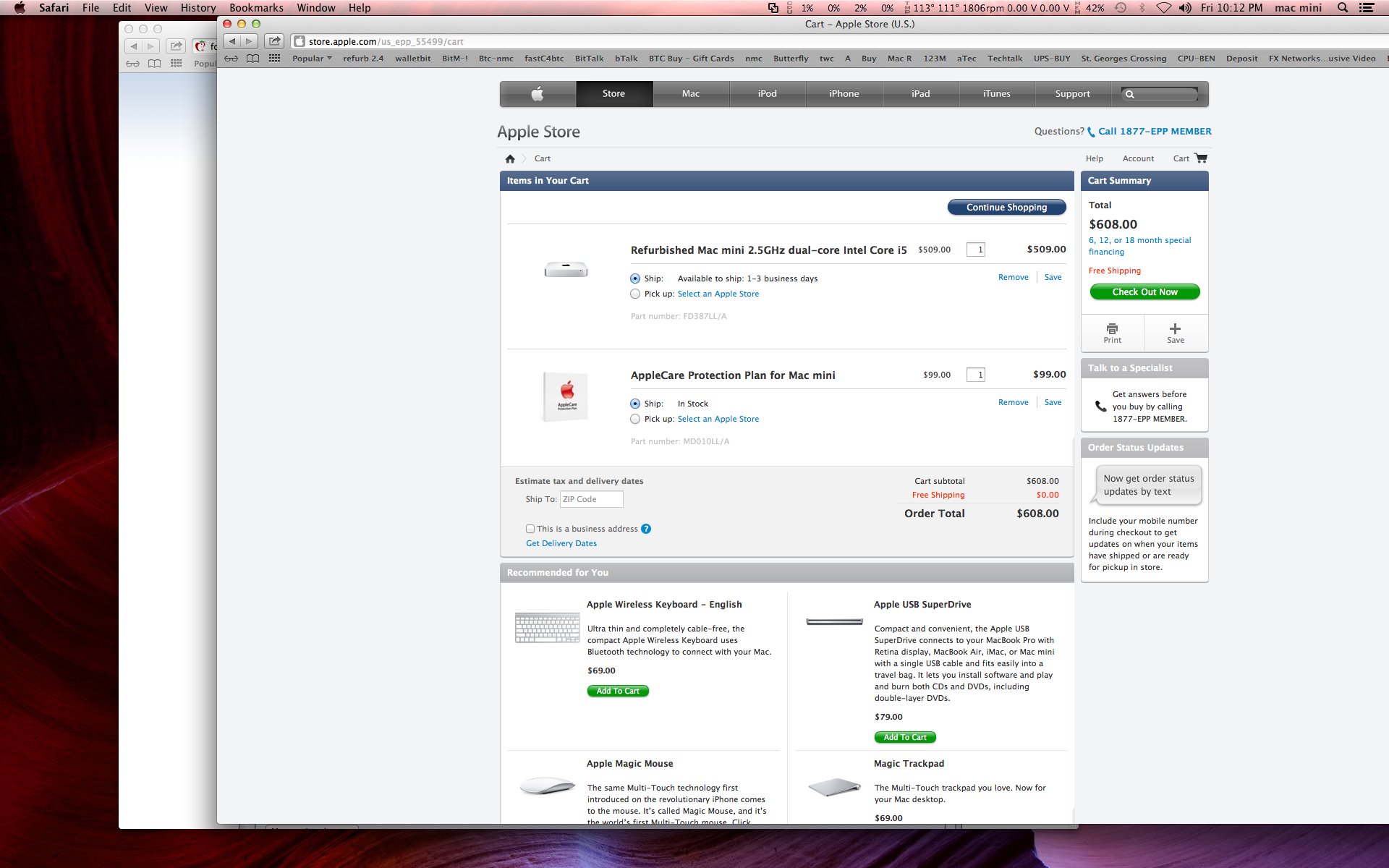Add Apple USB SuperDrive to cart
The width and height of the screenshot is (1389, 868).
tap(905, 738)
